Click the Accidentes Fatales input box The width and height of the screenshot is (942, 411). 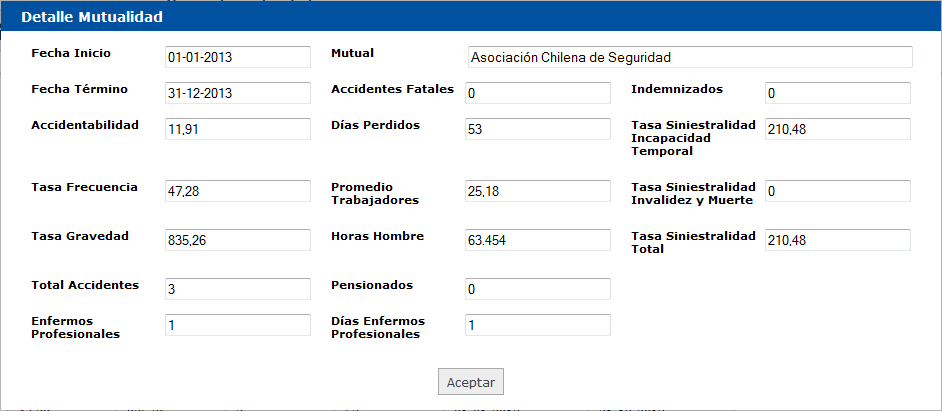538,93
